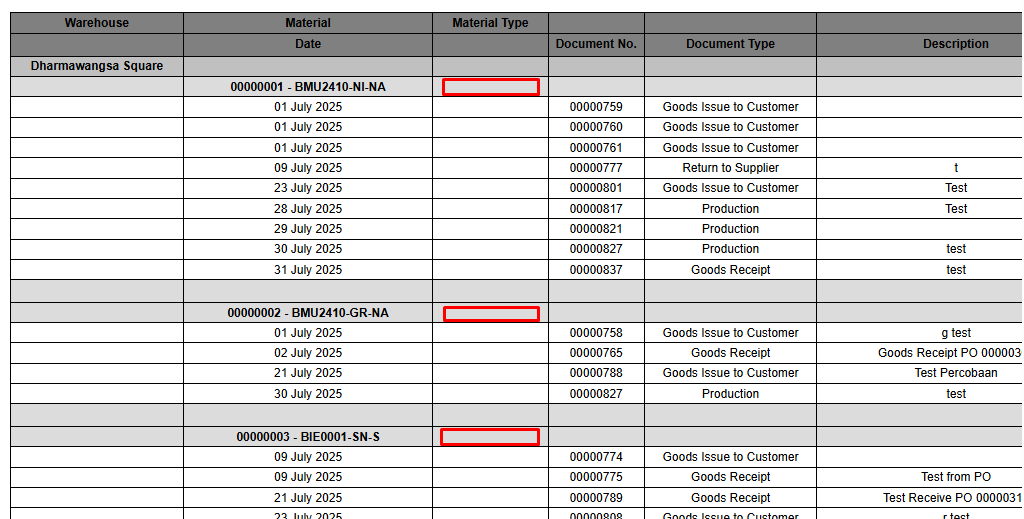1024x519 pixels.
Task: Click the Document Type column header
Action: [730, 44]
